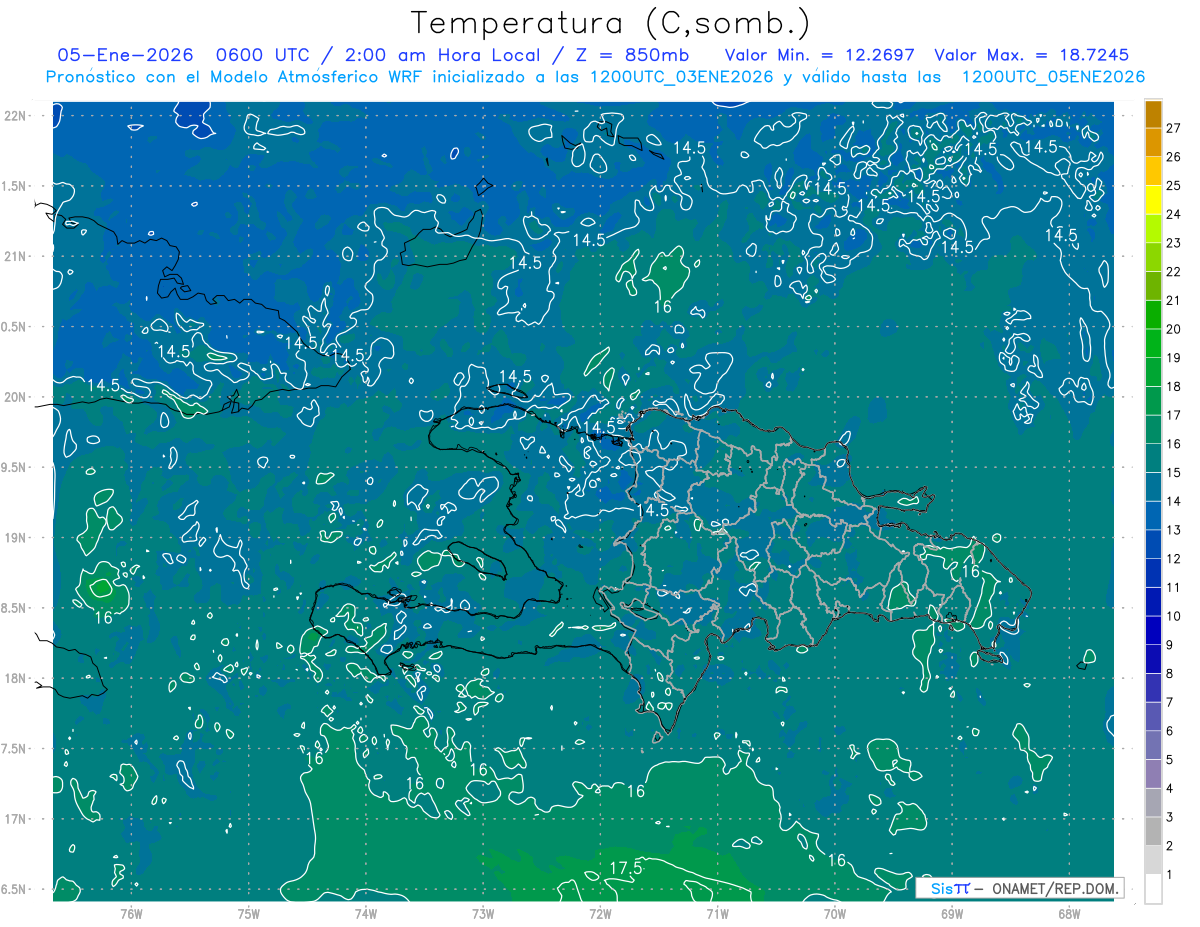This screenshot has width=1200, height=927.
Task: Click the '3' color scale label
Action: point(1169,818)
